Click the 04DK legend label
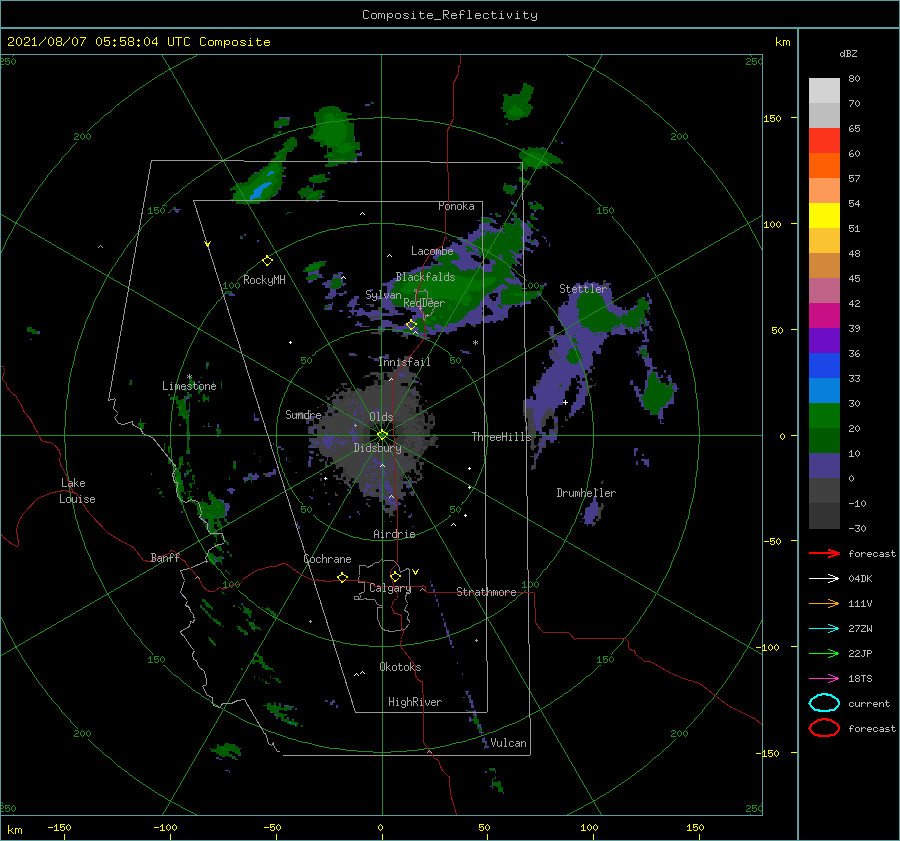 pyautogui.click(x=860, y=579)
